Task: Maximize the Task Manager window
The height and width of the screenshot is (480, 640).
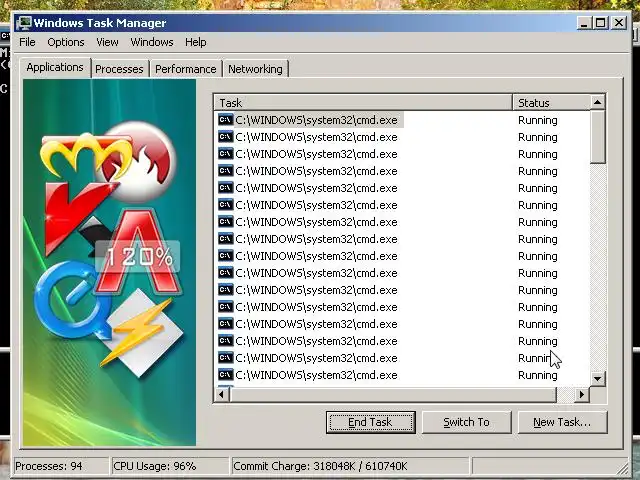Action: 600,23
